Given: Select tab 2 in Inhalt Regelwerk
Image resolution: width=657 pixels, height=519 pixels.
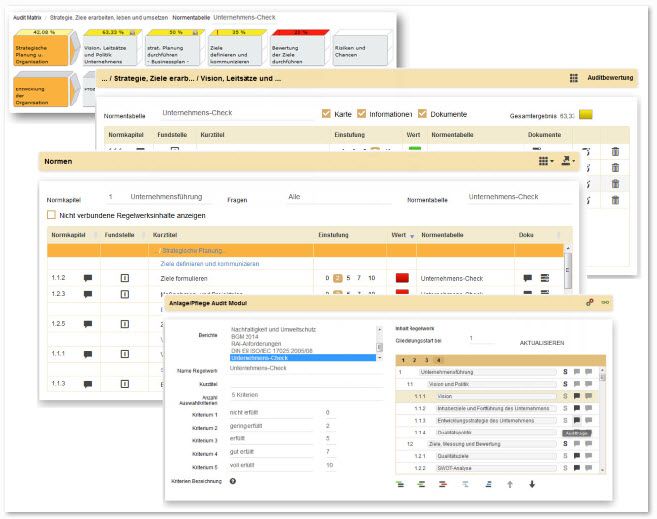Looking at the screenshot, I should click(x=413, y=360).
